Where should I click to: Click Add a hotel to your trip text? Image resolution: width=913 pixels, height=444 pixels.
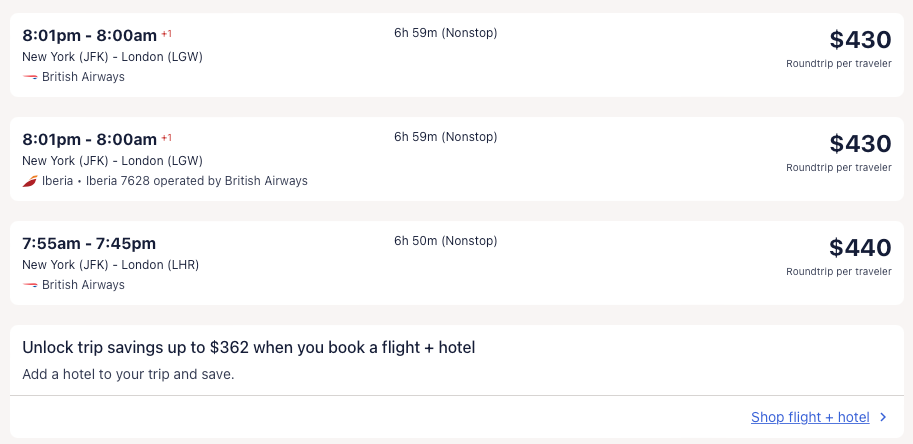click(128, 375)
